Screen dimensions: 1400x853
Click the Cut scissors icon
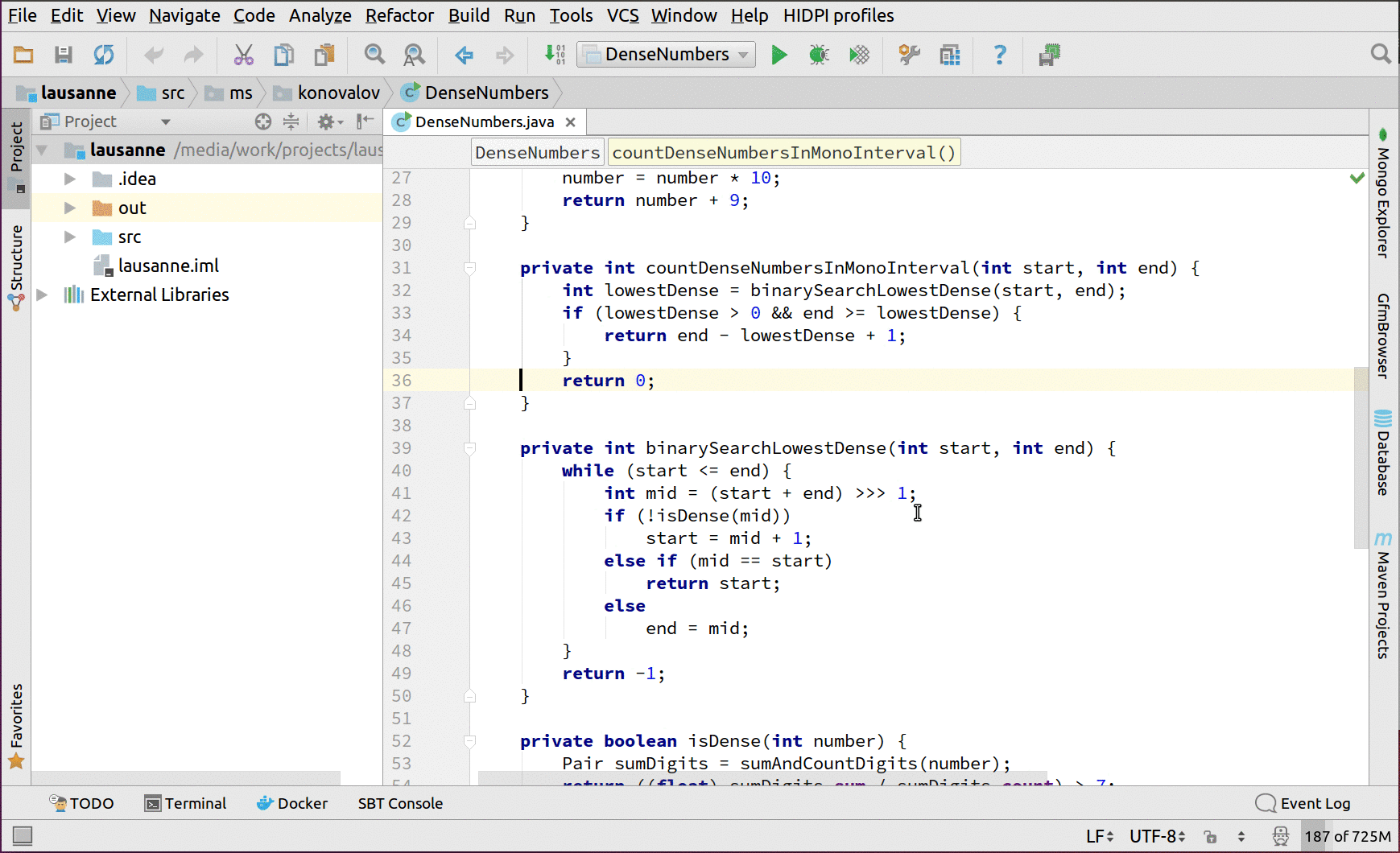pyautogui.click(x=243, y=55)
